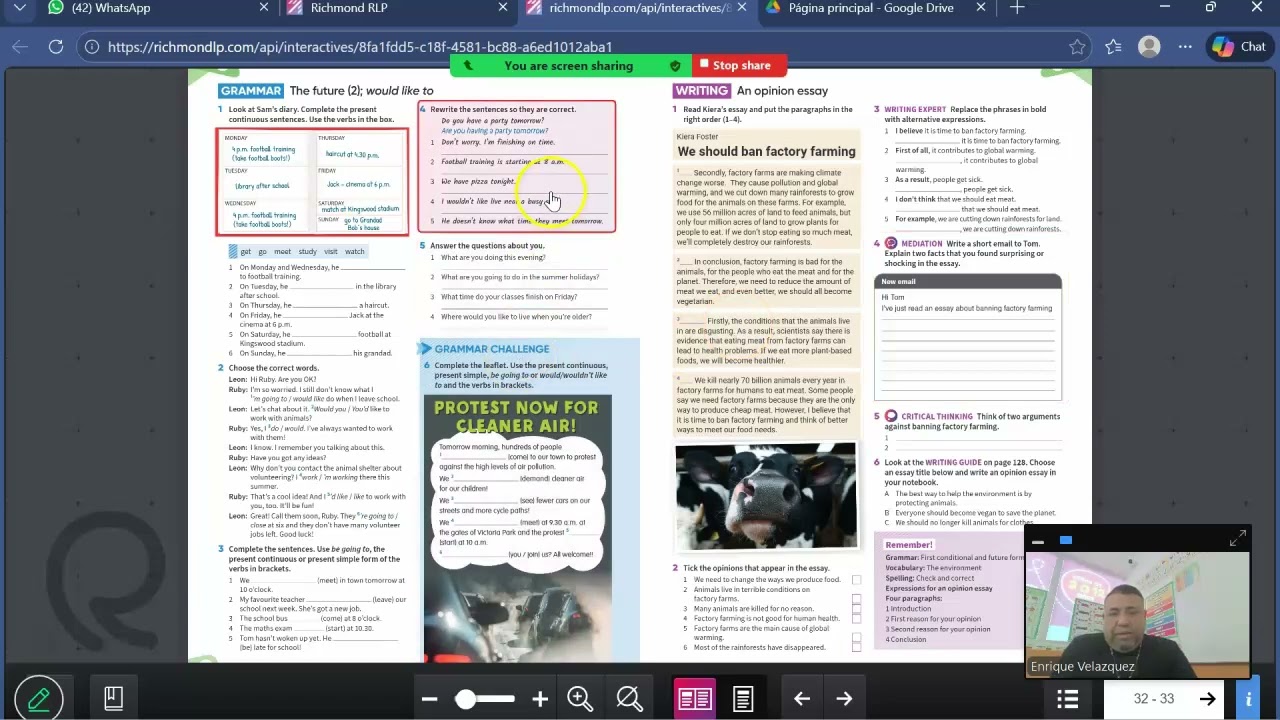Close the Google Drive tab
This screenshot has width=1280, height=720.
(981, 8)
